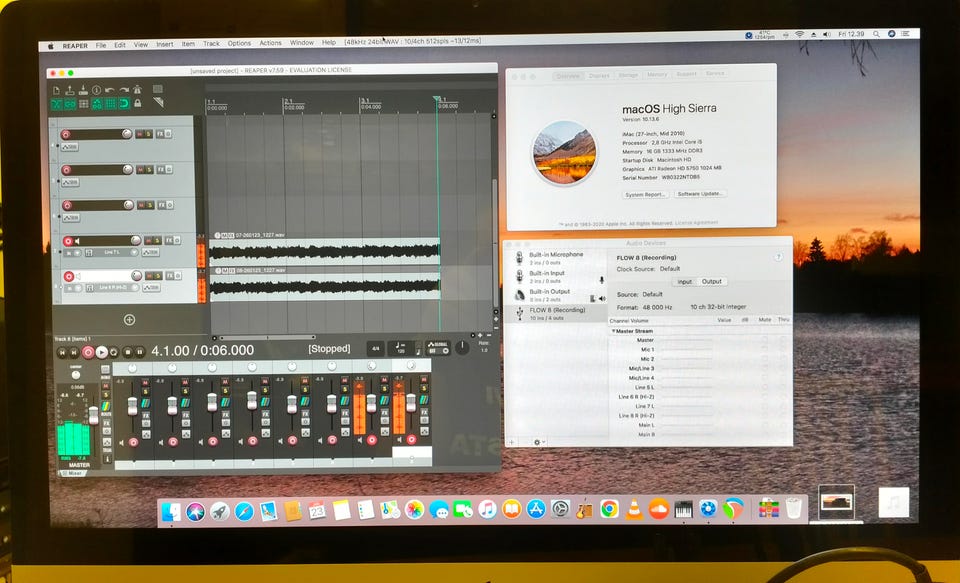Open the Global automation override menu
Screen dimensions: 960x583
438,348
